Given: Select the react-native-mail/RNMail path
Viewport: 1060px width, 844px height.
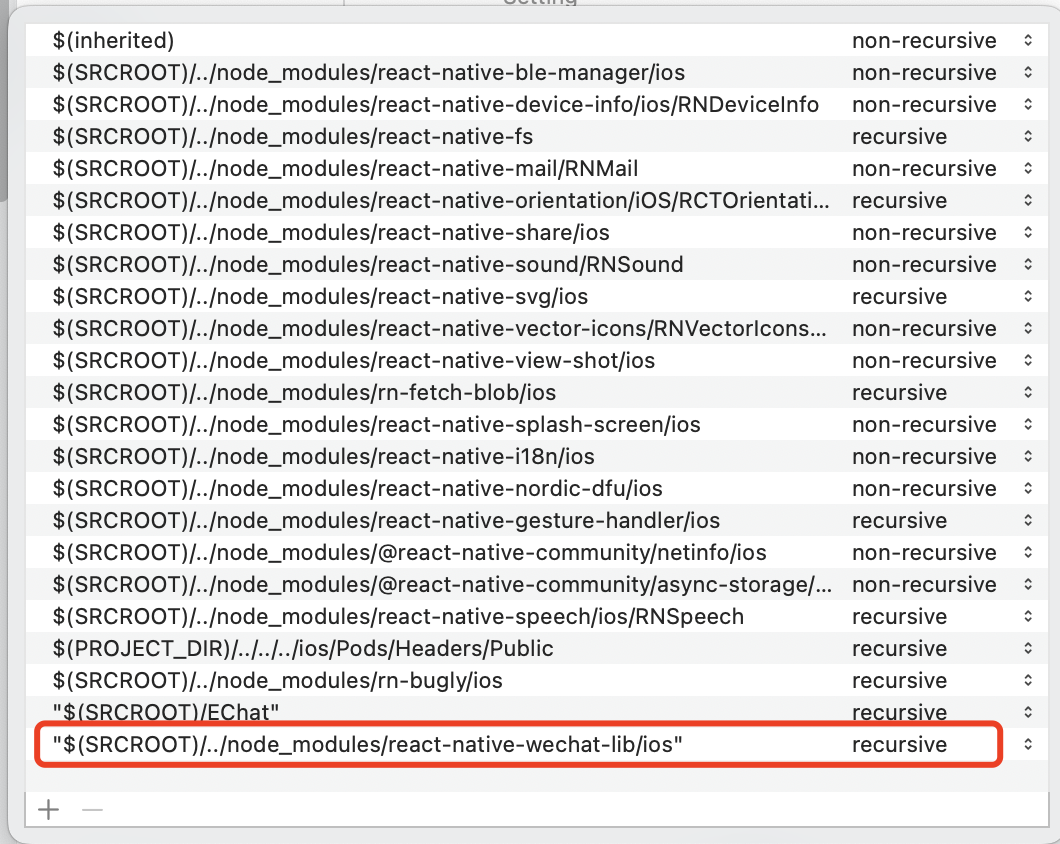Looking at the screenshot, I should [345, 168].
